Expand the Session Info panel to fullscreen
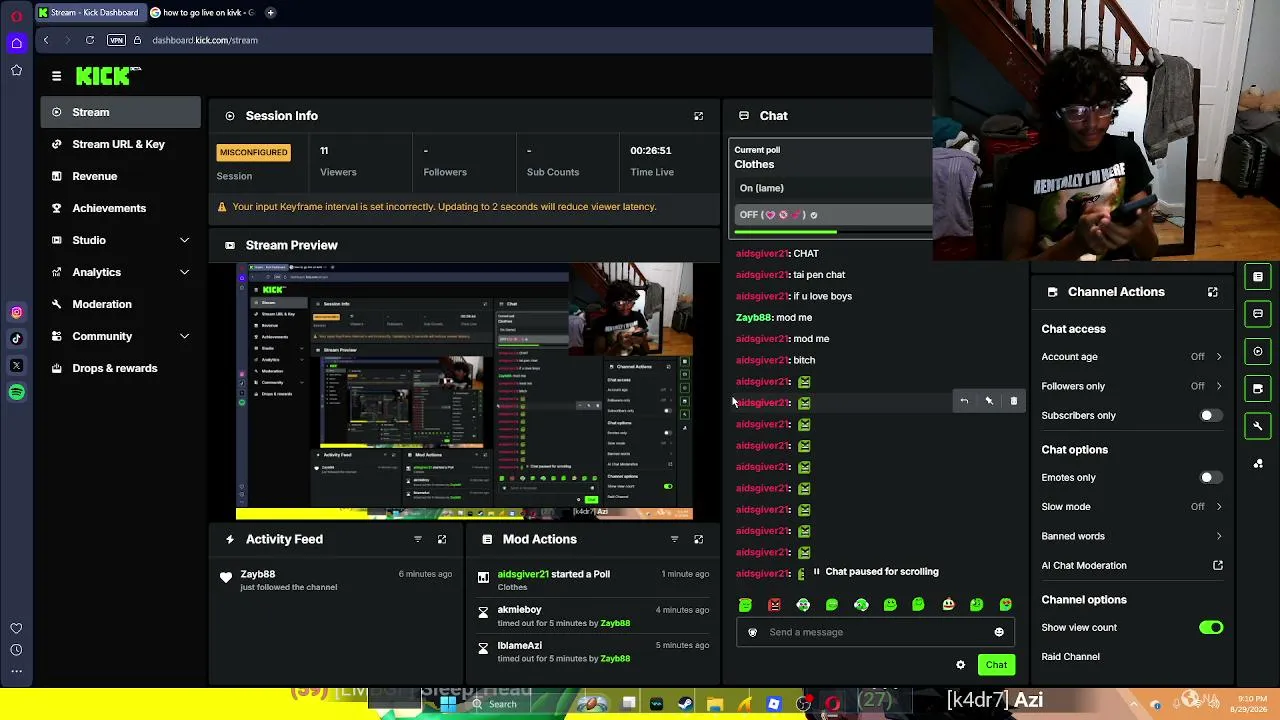 [x=698, y=116]
